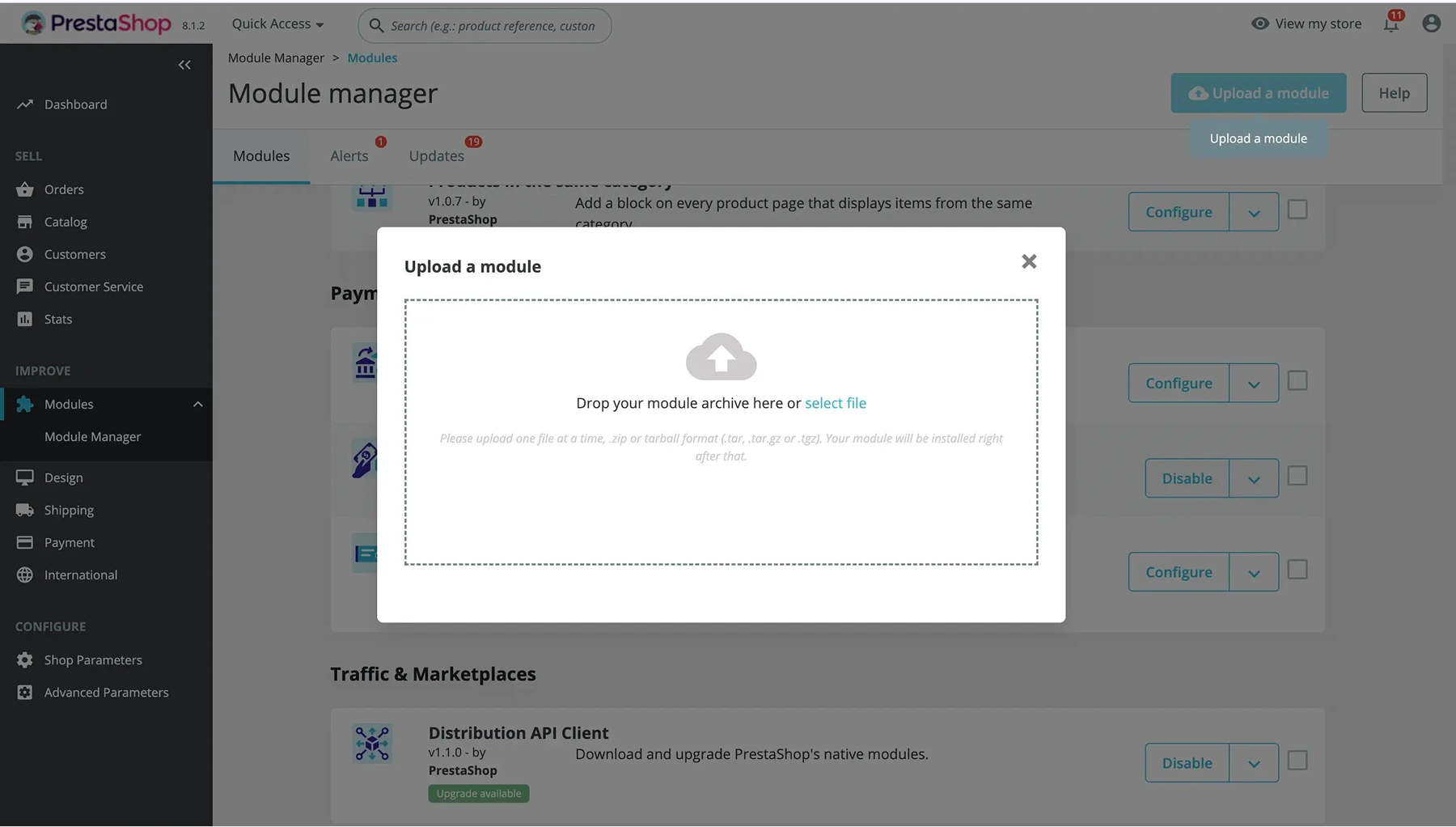
Task: Collapse the sidebar with the double-chevron icon
Action: pyautogui.click(x=184, y=65)
